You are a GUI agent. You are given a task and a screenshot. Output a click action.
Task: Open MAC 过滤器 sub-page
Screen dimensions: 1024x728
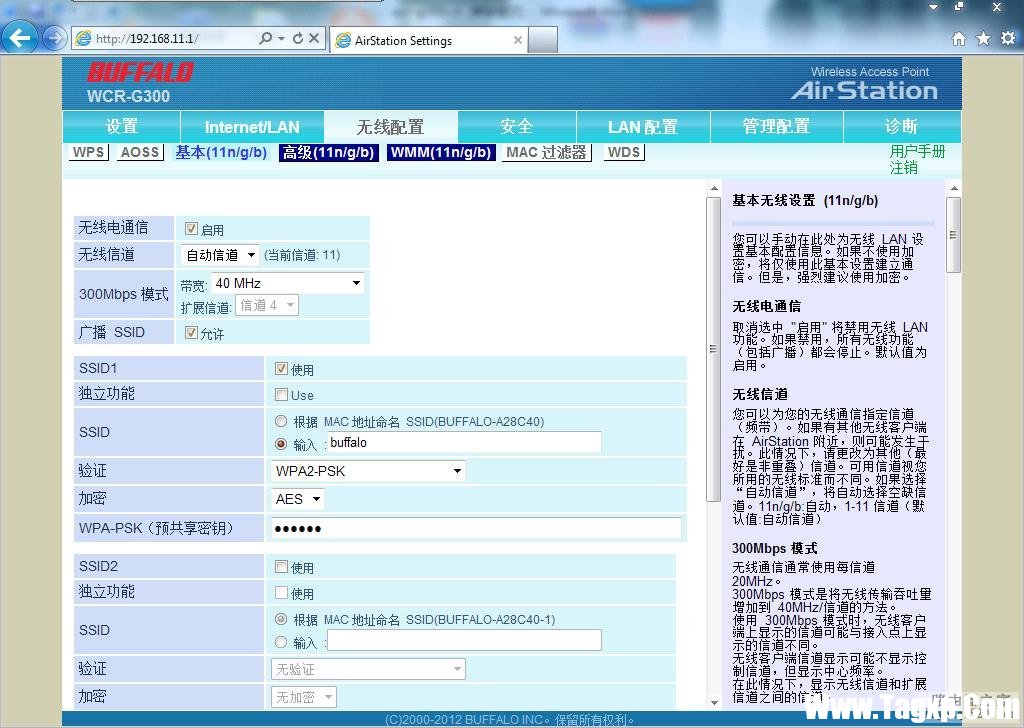pos(547,152)
